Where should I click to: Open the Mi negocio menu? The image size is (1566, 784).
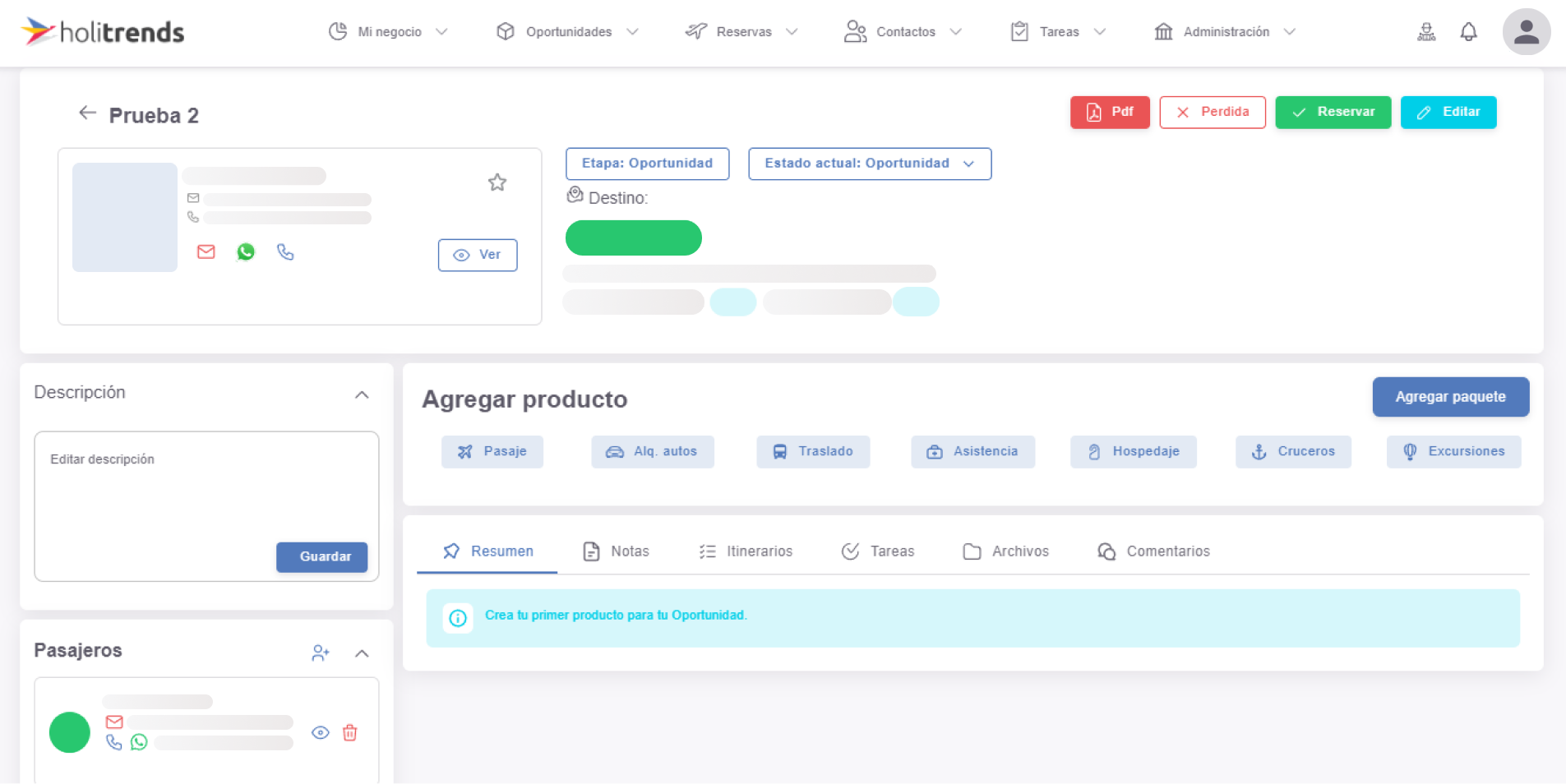tap(388, 32)
